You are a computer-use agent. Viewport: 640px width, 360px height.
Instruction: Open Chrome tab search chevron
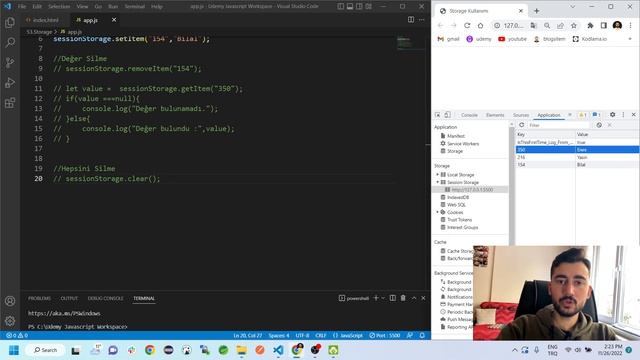573,7
